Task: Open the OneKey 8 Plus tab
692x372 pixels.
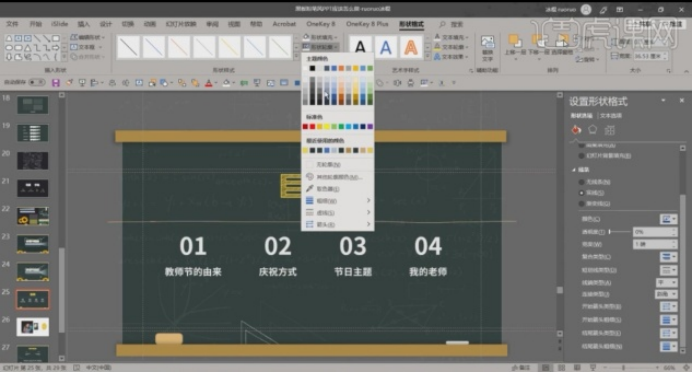Action: [x=367, y=24]
